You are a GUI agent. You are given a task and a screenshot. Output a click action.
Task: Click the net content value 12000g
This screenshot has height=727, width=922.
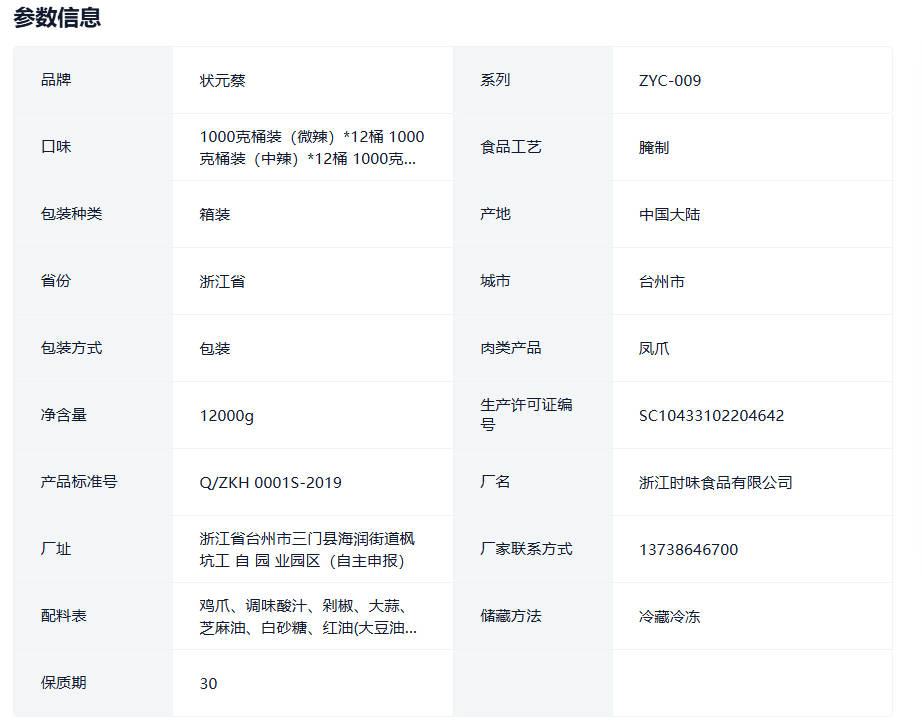tap(227, 415)
